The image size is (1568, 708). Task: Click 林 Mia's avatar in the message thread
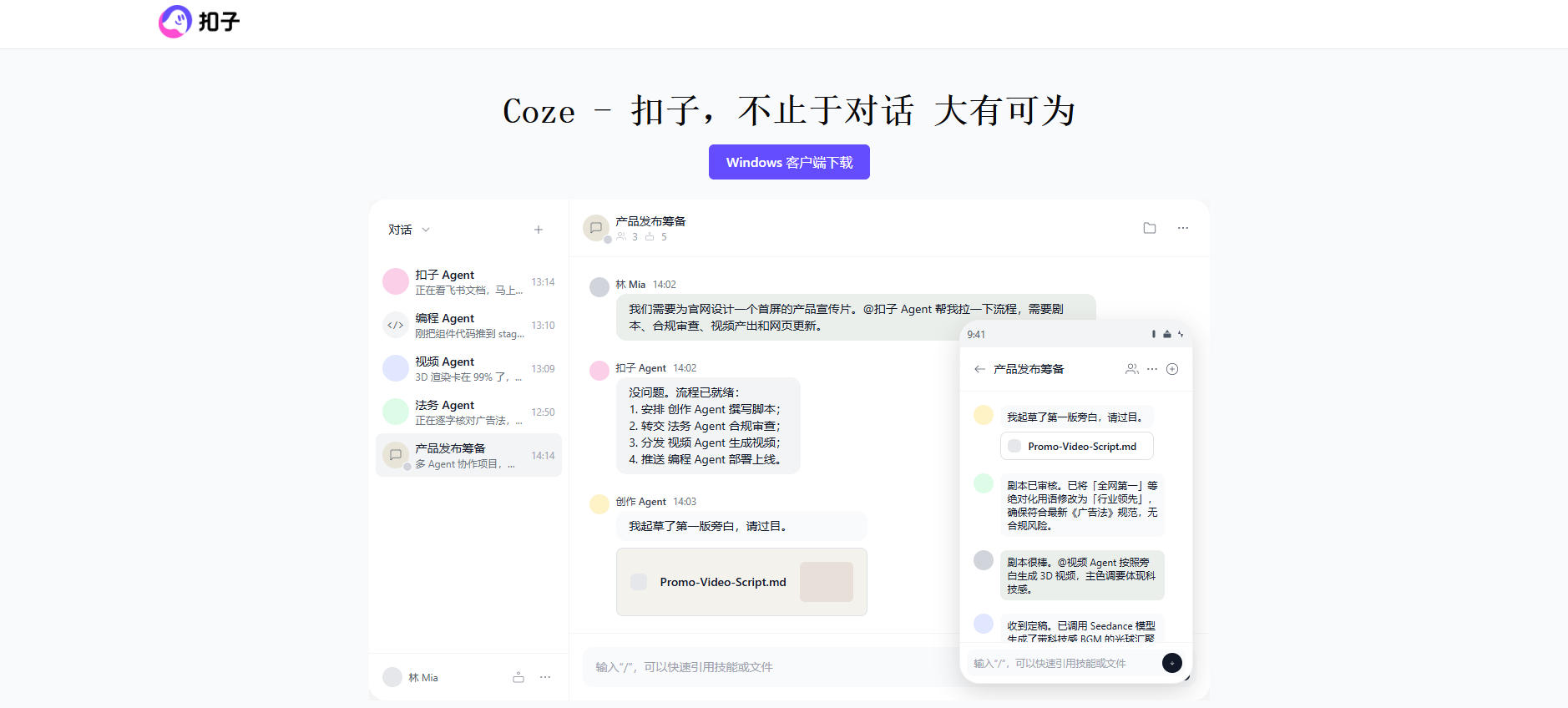pos(599,287)
